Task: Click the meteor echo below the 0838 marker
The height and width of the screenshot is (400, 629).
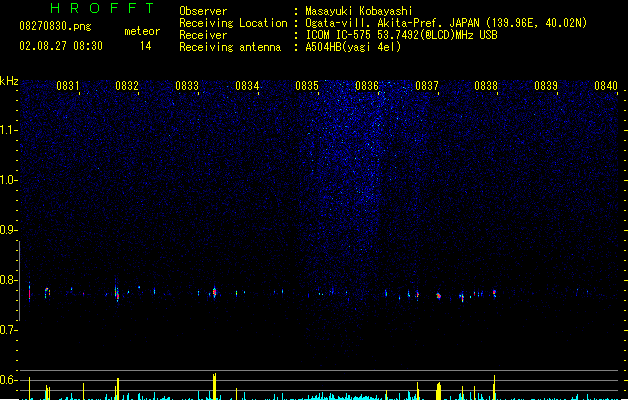Action: click(x=495, y=293)
